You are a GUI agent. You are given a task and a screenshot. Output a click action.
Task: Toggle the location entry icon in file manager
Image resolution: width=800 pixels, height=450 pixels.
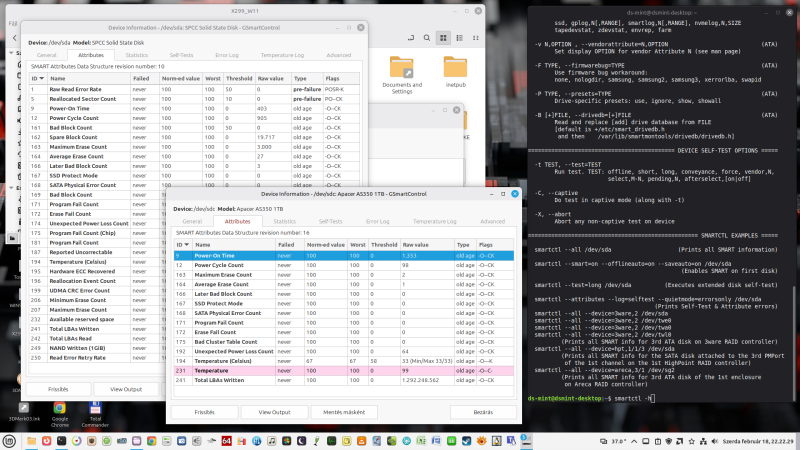click(411, 38)
